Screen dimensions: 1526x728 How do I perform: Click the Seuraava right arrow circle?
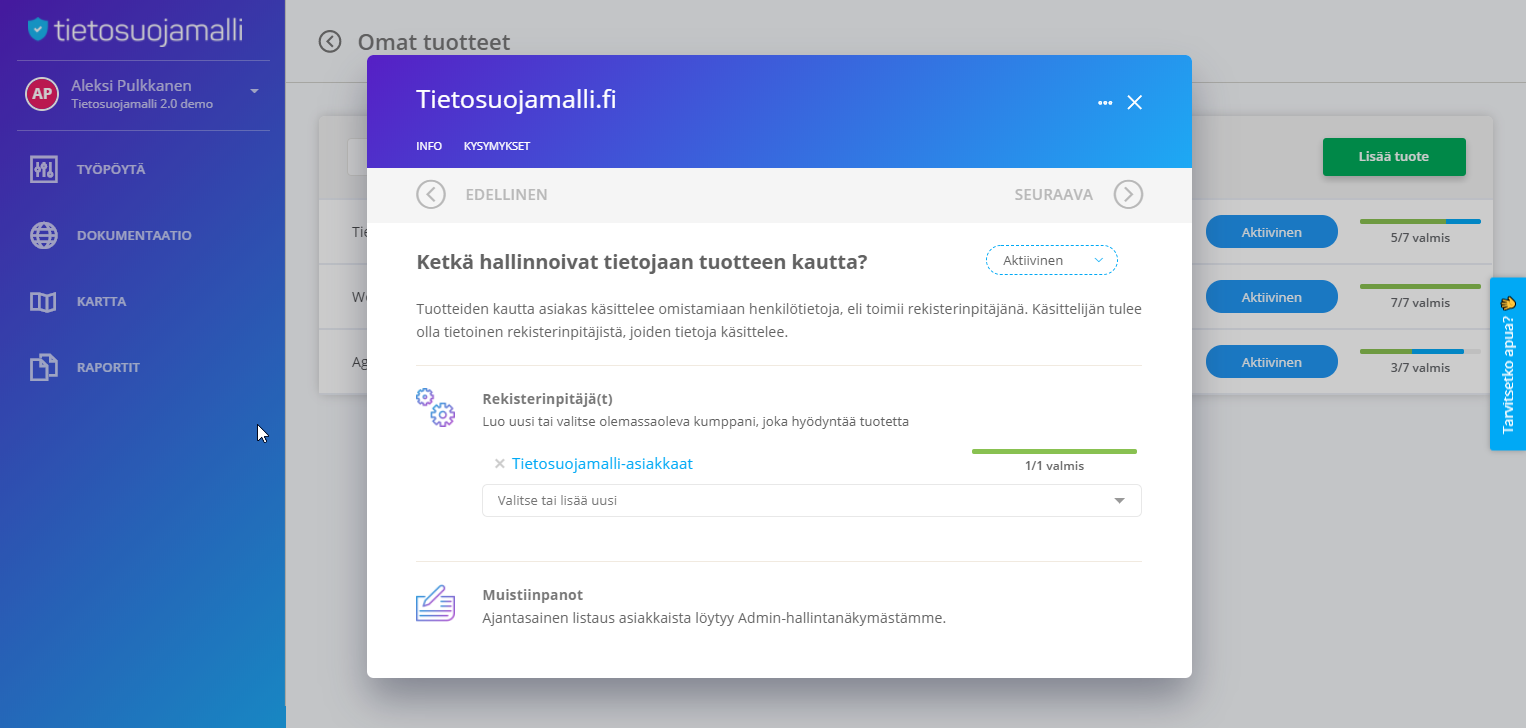click(1128, 194)
